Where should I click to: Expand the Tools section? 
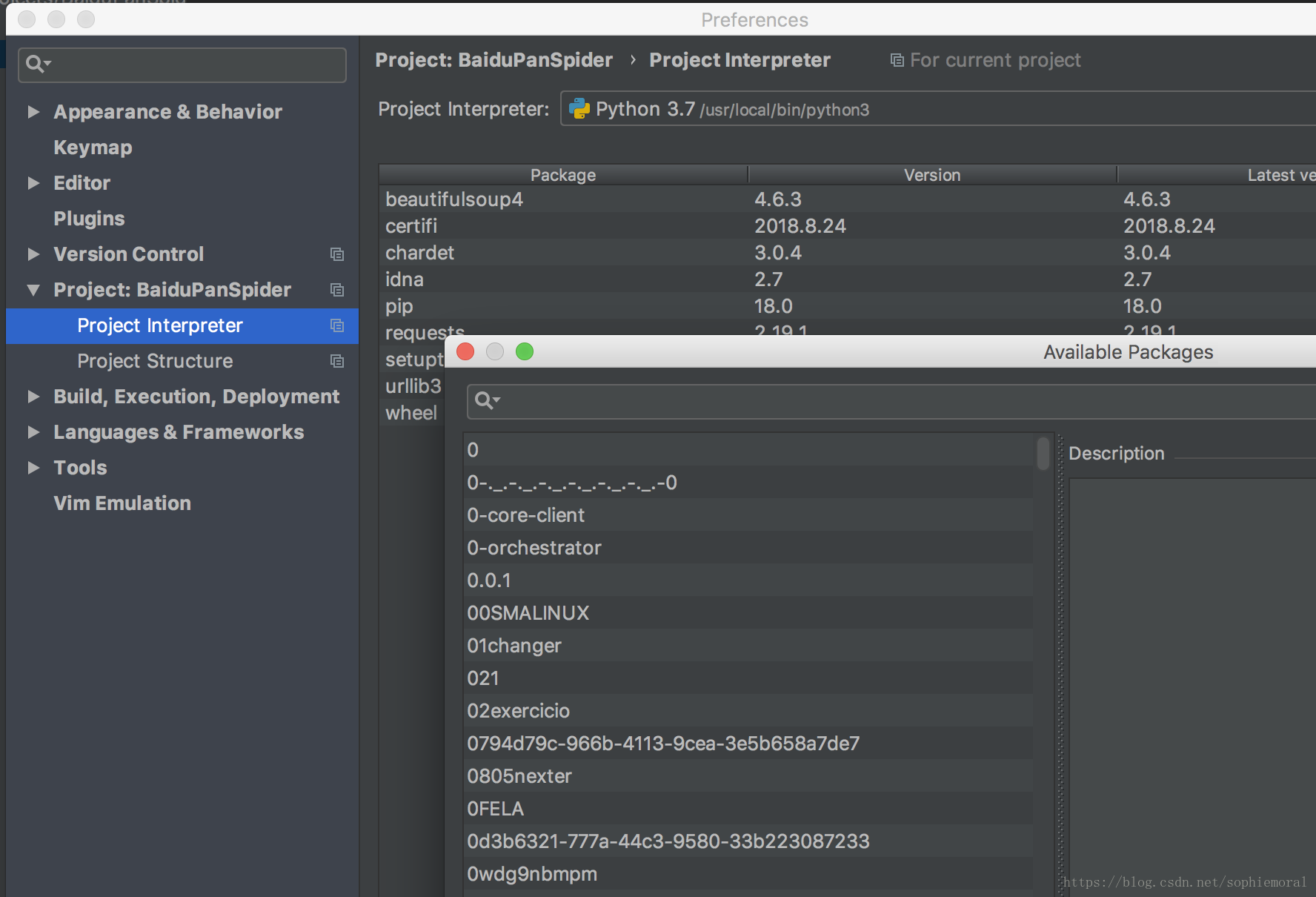(33, 468)
